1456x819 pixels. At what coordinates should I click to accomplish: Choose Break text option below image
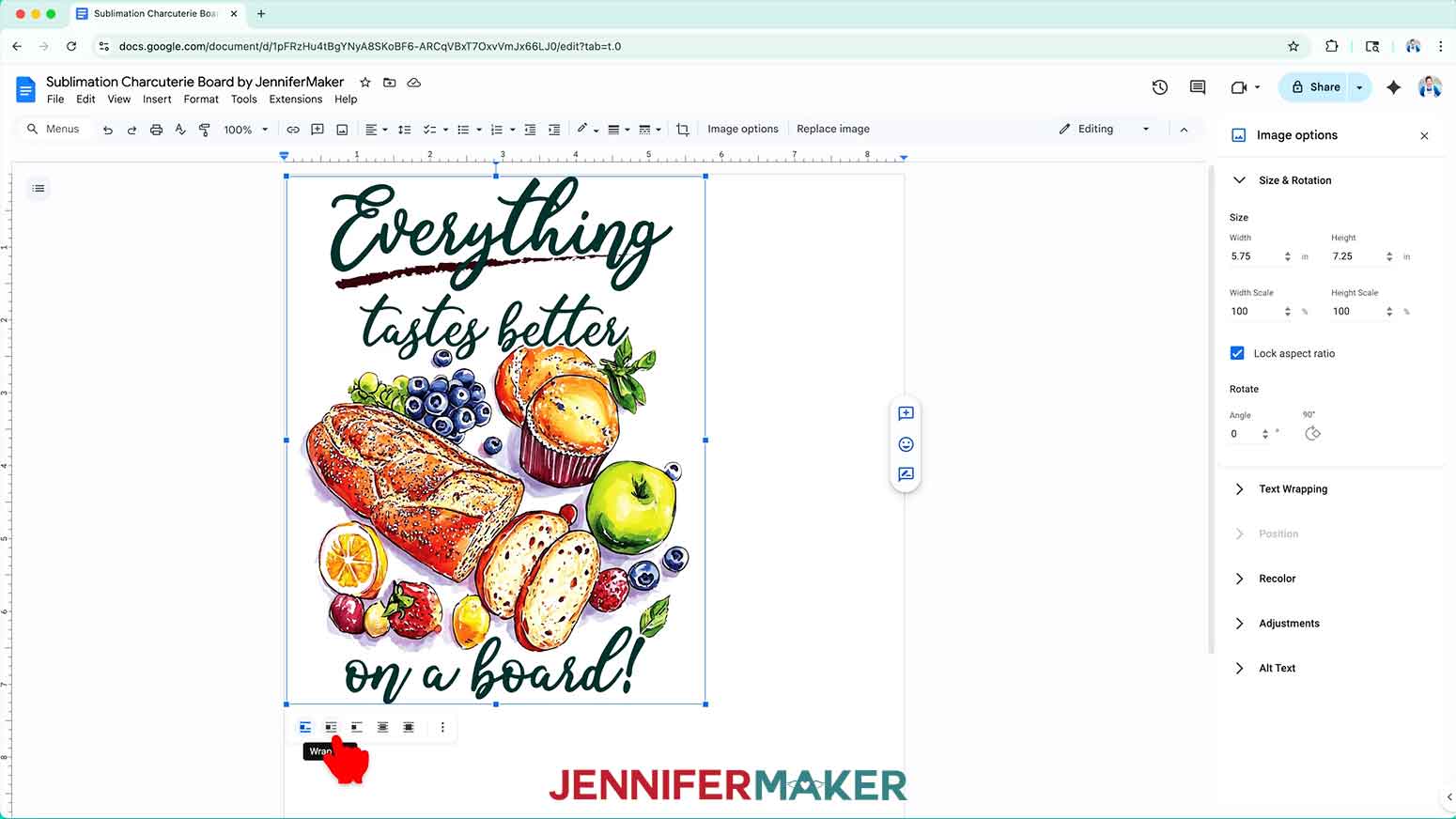pyautogui.click(x=357, y=727)
